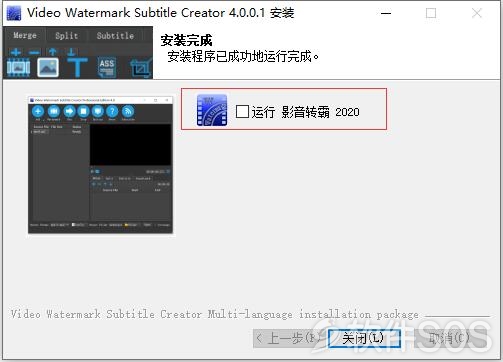The height and width of the screenshot is (362, 503).
Task: Click the installer title bar app icon
Action: (14, 13)
